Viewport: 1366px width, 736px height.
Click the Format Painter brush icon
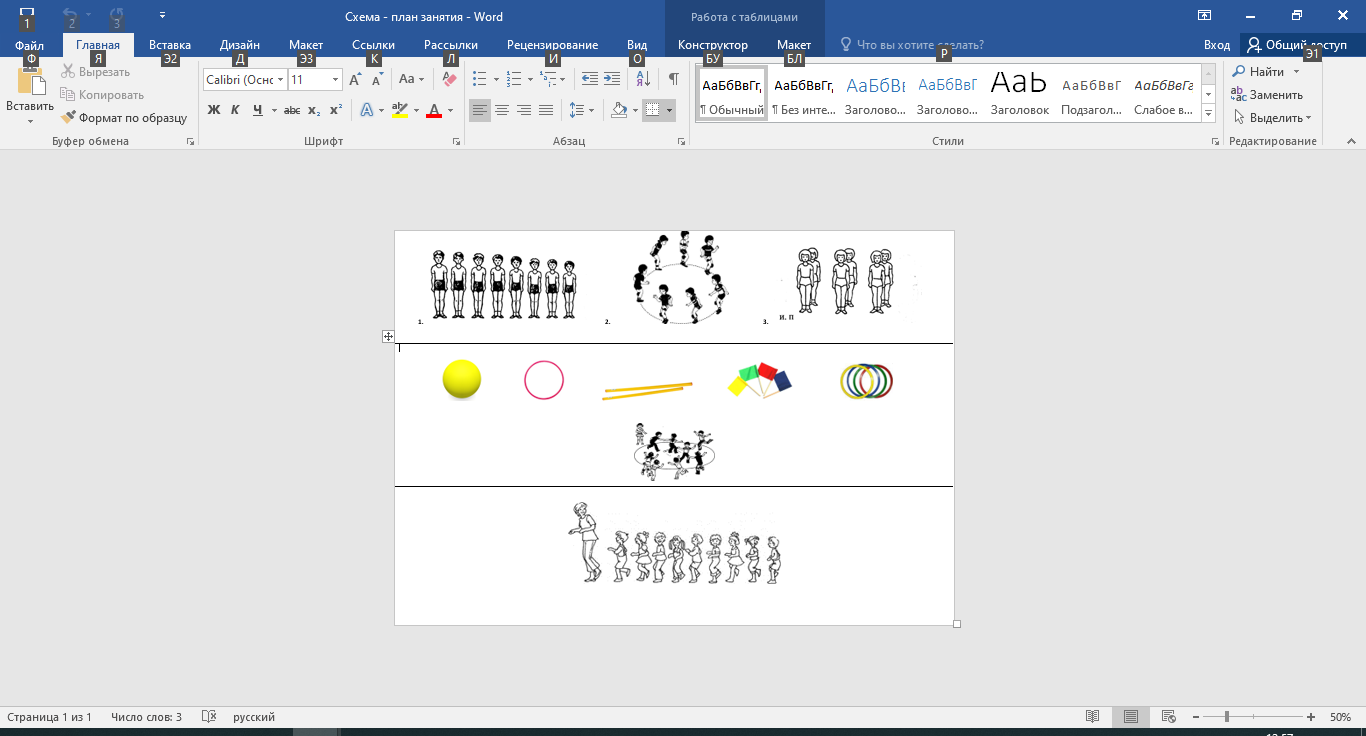coord(68,118)
